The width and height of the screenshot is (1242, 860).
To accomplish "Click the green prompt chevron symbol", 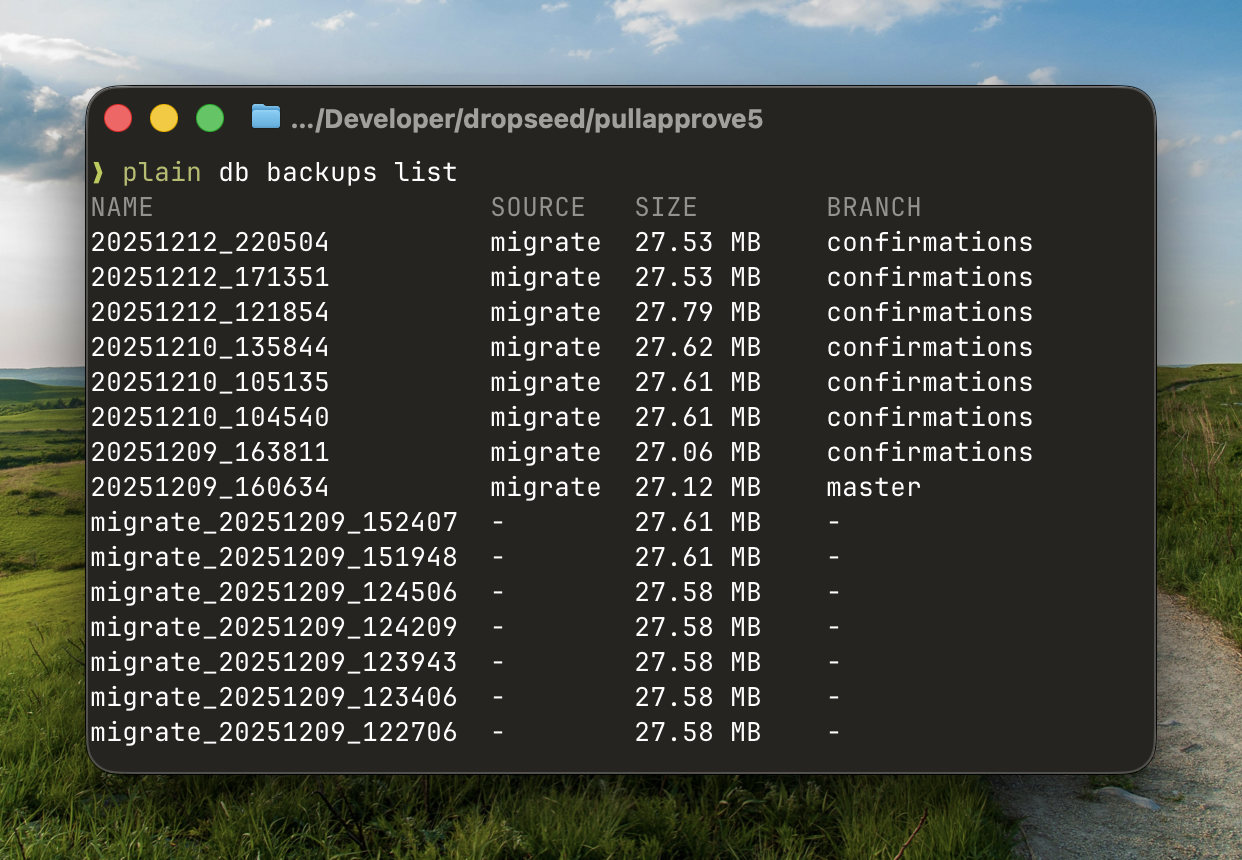I will click(x=97, y=173).
